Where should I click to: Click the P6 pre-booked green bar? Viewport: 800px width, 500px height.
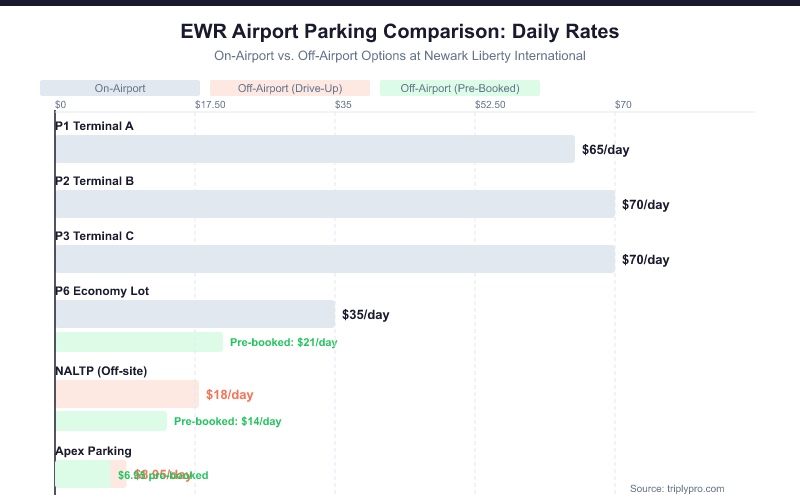point(139,342)
